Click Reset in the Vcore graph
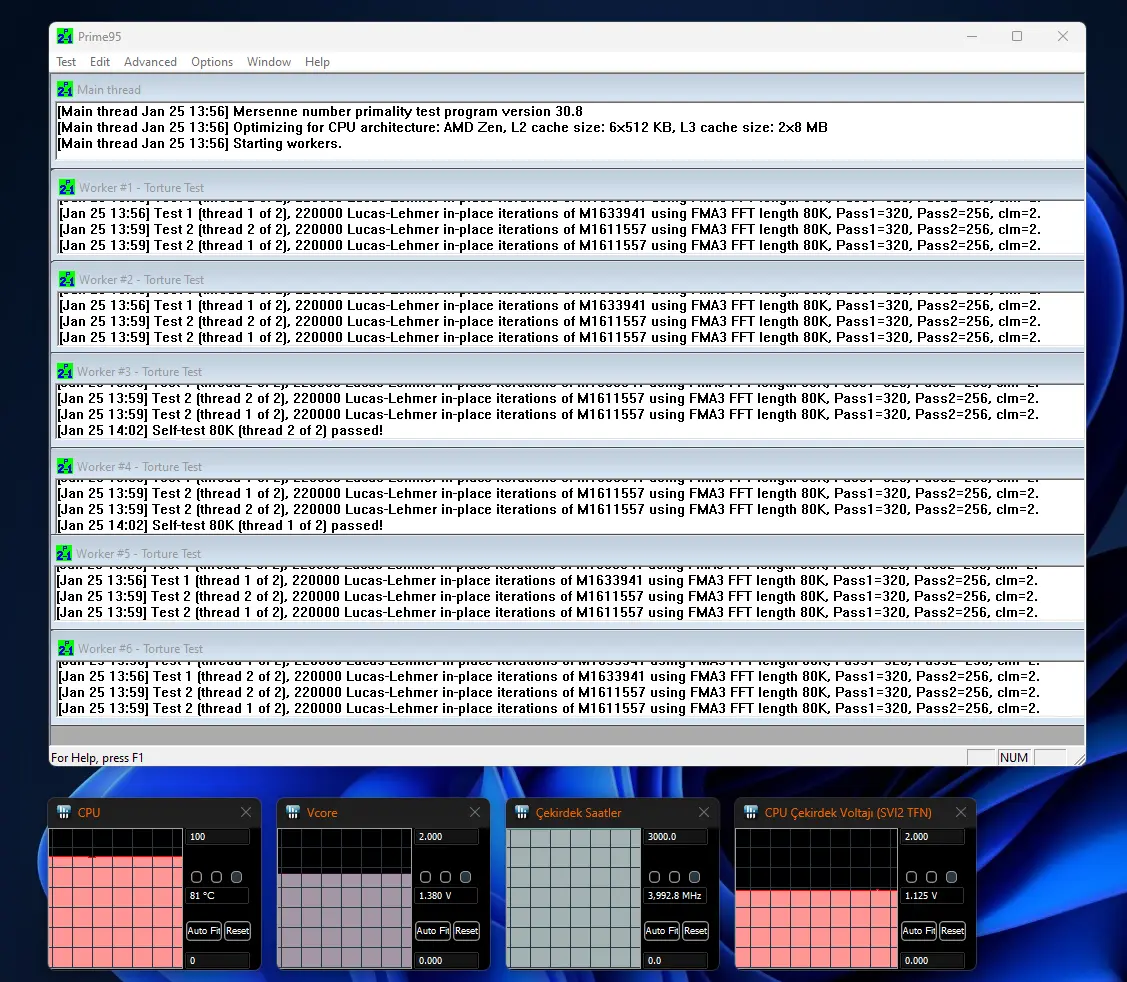This screenshot has width=1127, height=982. point(466,930)
